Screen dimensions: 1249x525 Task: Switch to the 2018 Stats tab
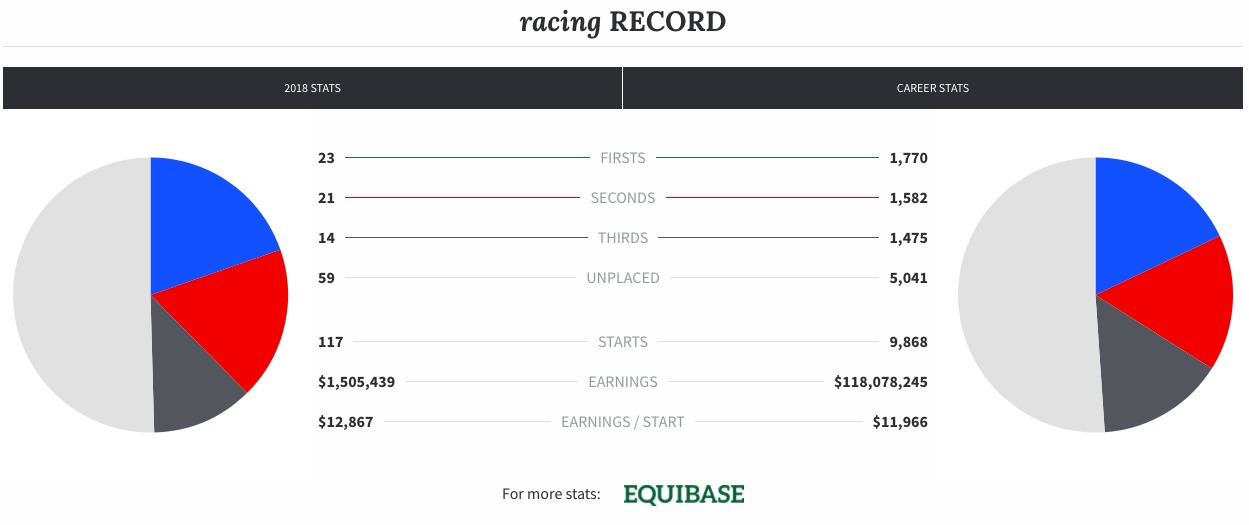pyautogui.click(x=312, y=88)
